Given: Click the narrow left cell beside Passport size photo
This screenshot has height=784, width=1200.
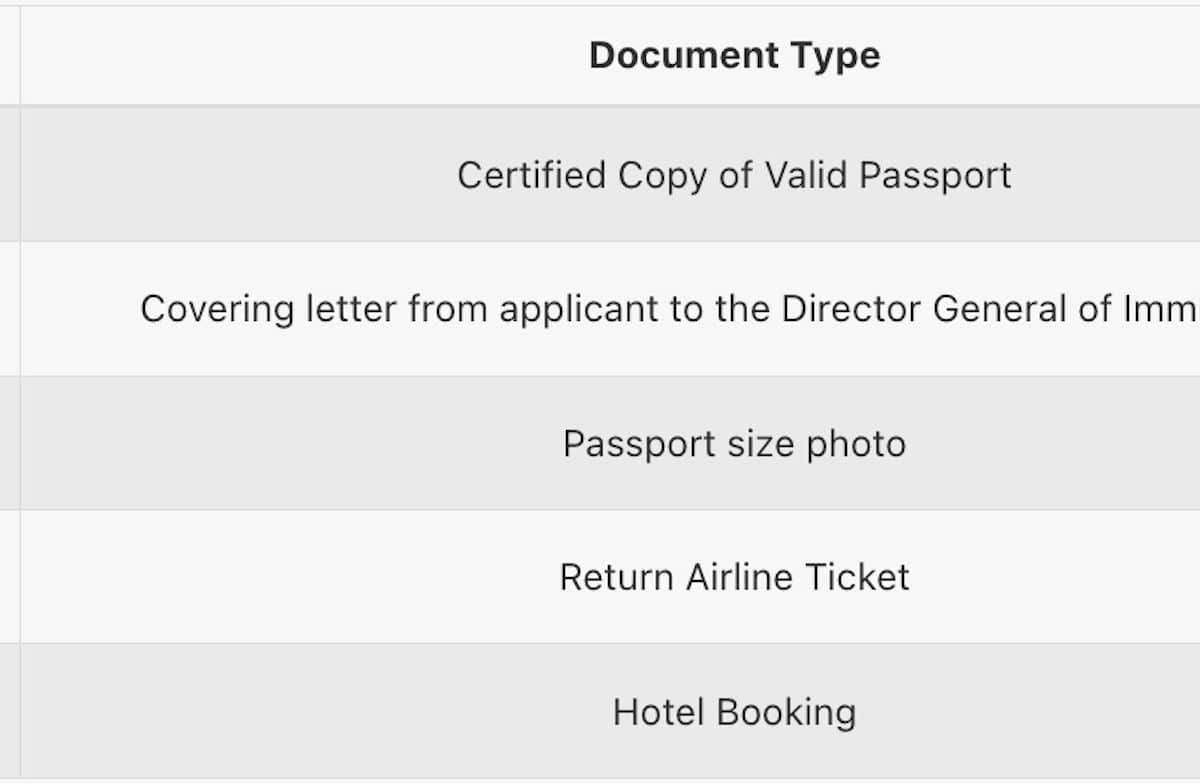Looking at the screenshot, I should coord(9,443).
